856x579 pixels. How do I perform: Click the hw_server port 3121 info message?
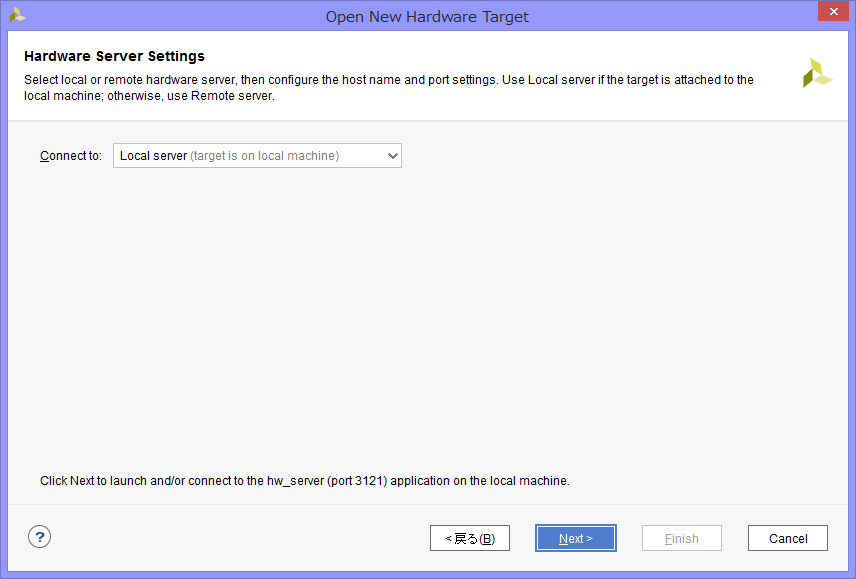(x=304, y=481)
